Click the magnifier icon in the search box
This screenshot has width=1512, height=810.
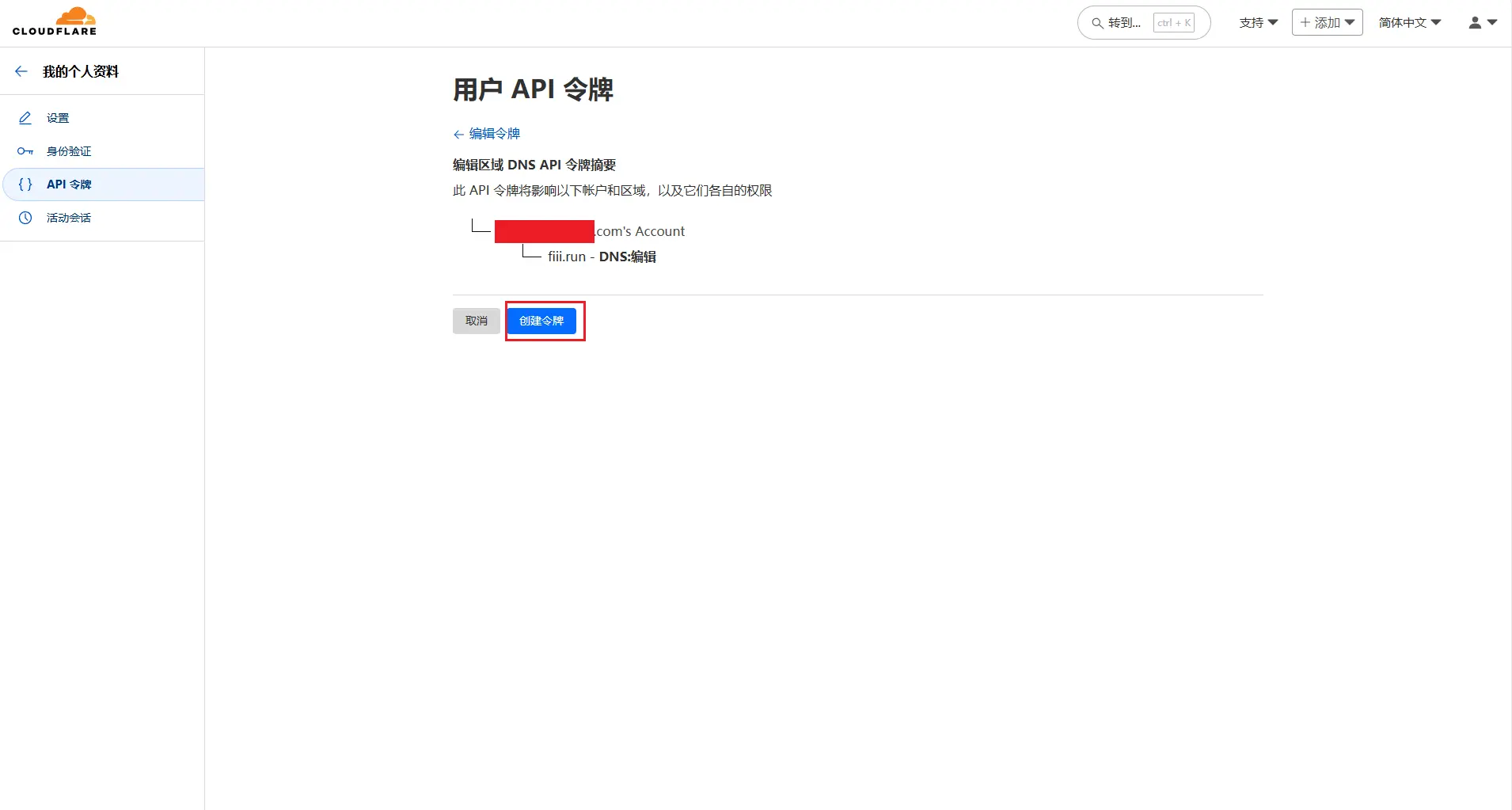click(1097, 23)
